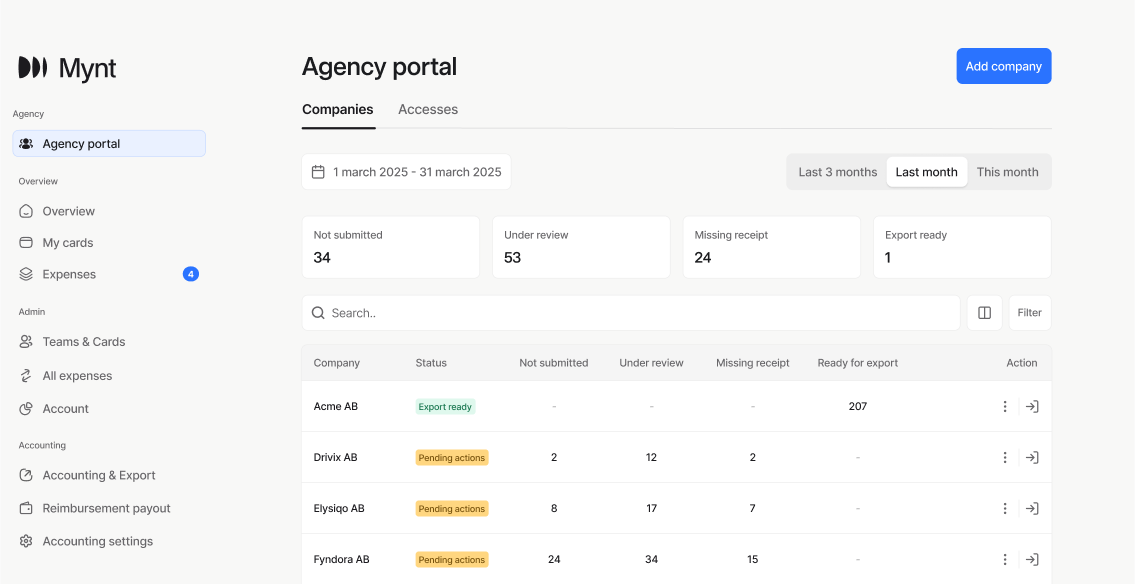
Task: Log in to Acme AB via arrow icon
Action: [x=1032, y=407]
